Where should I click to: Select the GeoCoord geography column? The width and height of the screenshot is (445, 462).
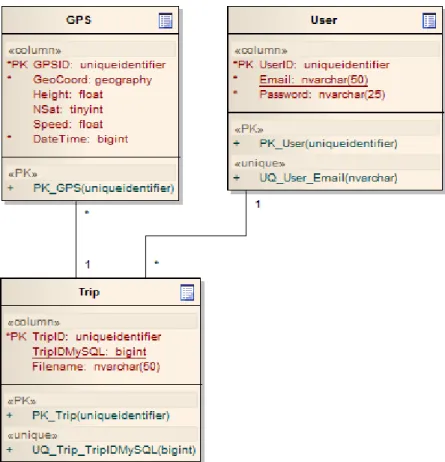pyautogui.click(x=92, y=80)
